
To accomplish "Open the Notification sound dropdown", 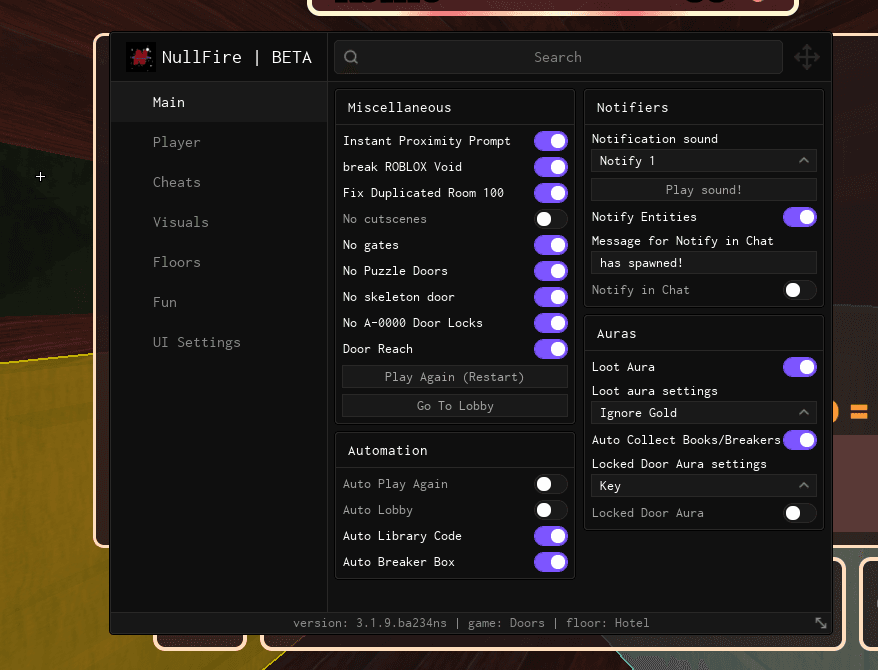I will coord(703,161).
